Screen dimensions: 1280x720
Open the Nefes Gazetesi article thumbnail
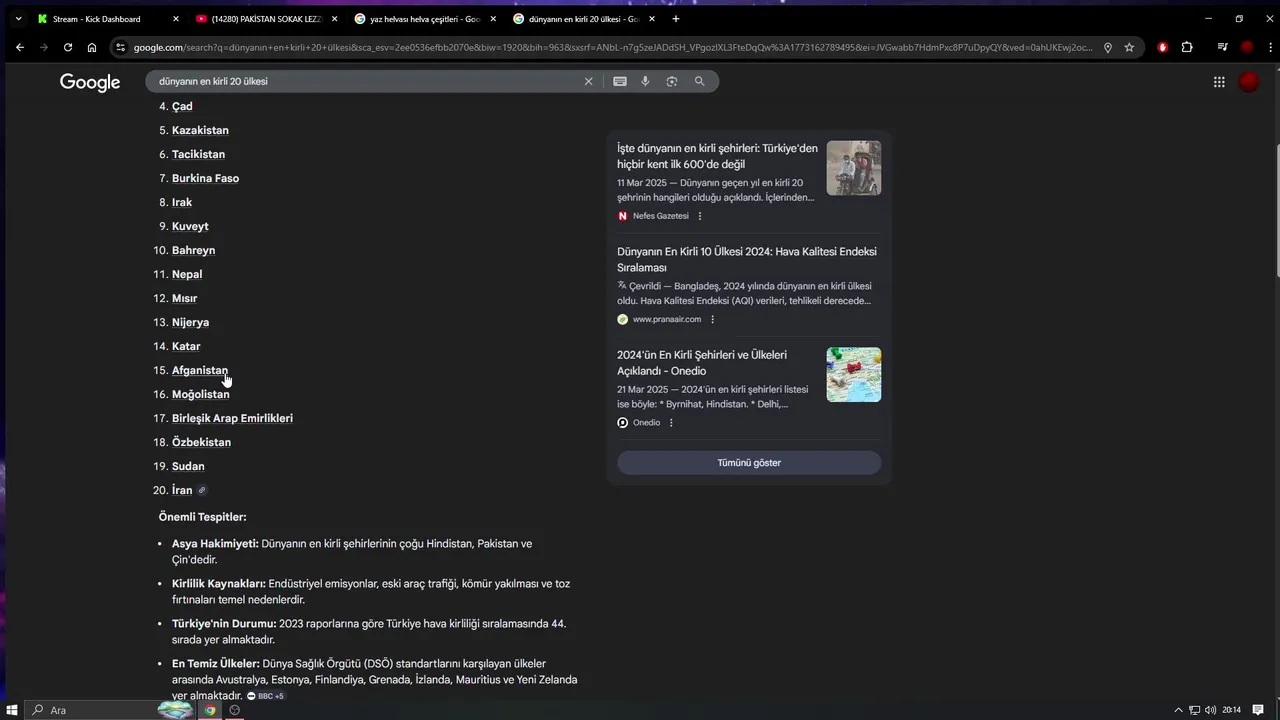[854, 168]
